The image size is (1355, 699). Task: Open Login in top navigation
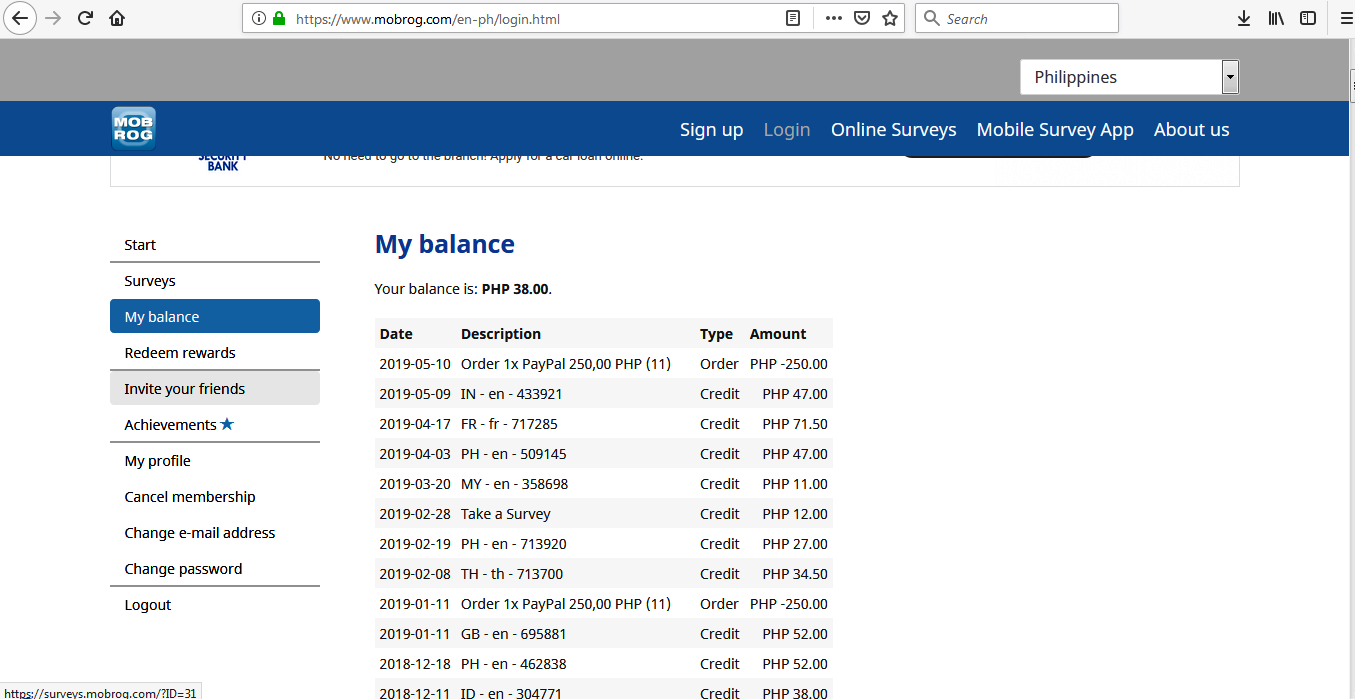click(787, 129)
